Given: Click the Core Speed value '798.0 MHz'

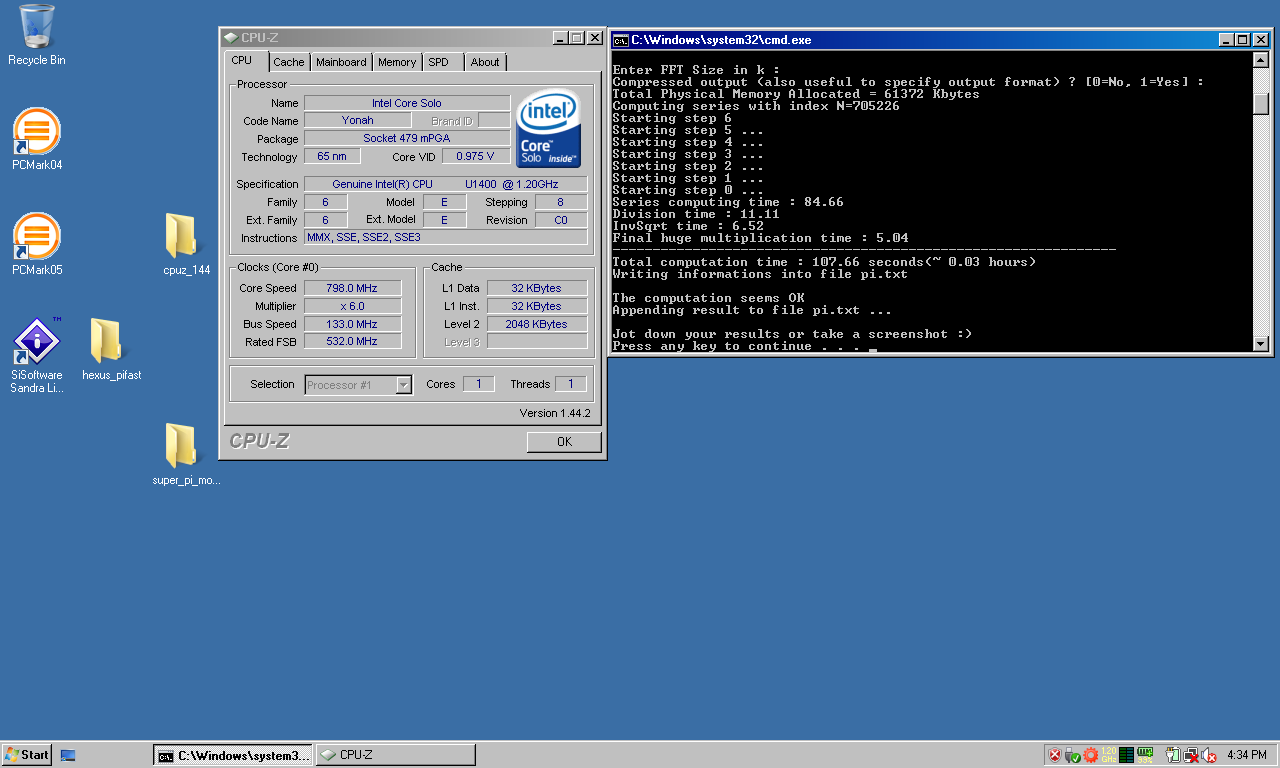Looking at the screenshot, I should click(x=352, y=288).
